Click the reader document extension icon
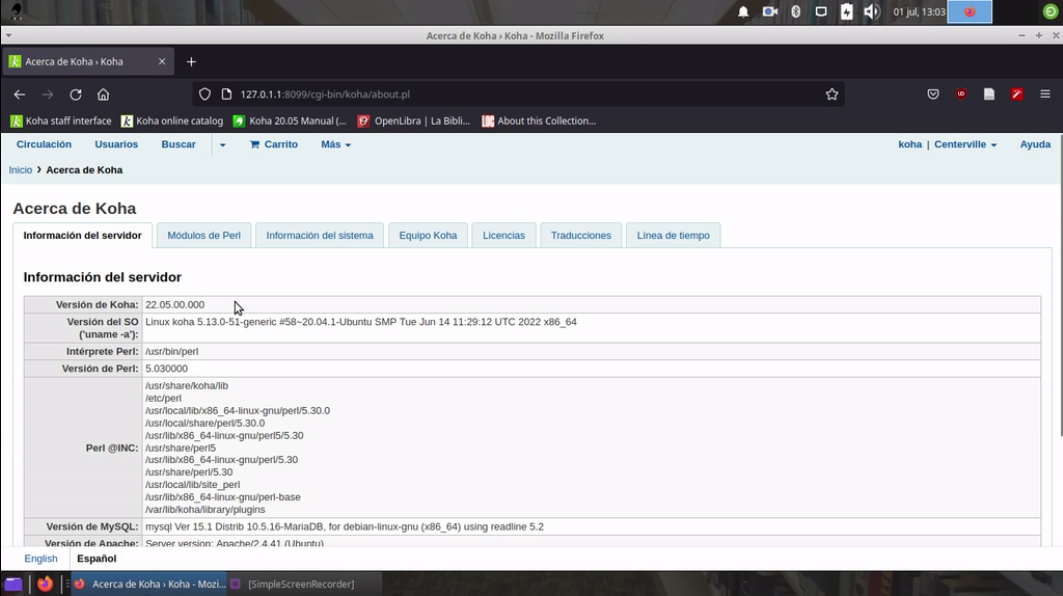This screenshot has width=1063, height=596. pos(989,94)
